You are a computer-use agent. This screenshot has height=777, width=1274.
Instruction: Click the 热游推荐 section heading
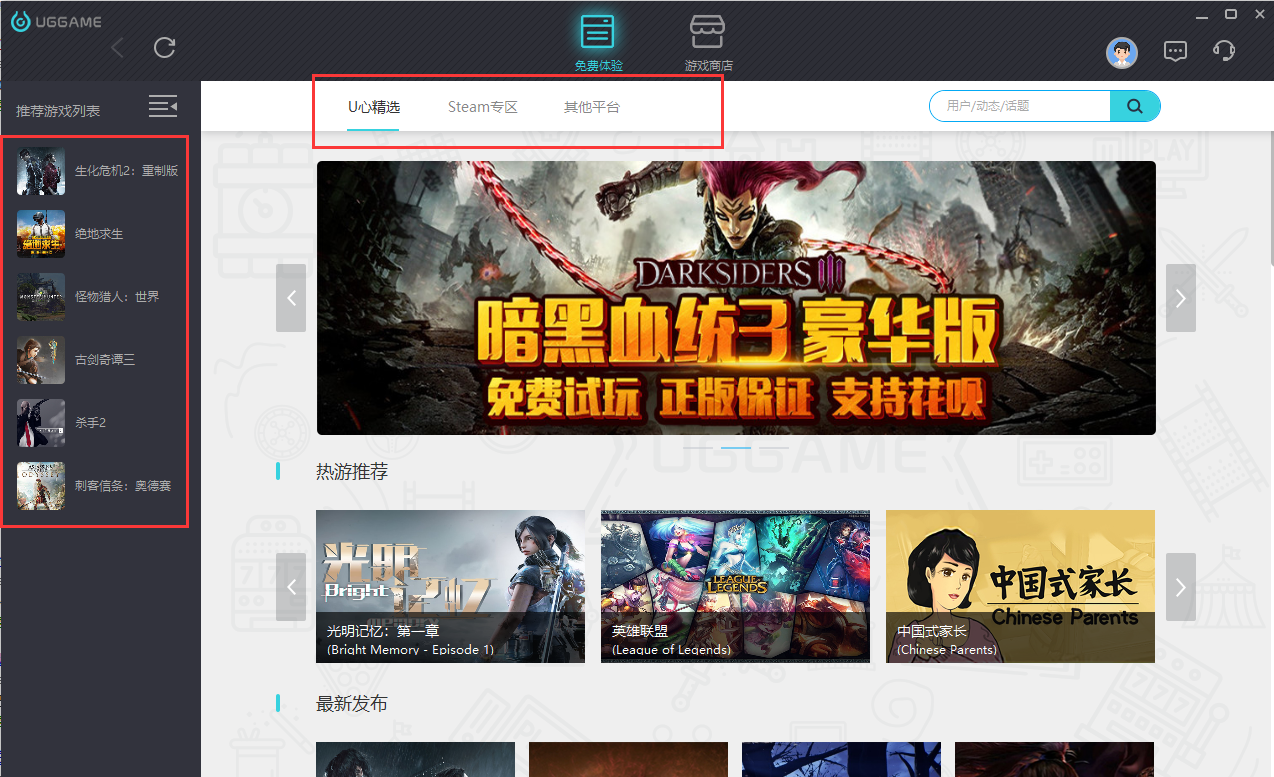352,471
